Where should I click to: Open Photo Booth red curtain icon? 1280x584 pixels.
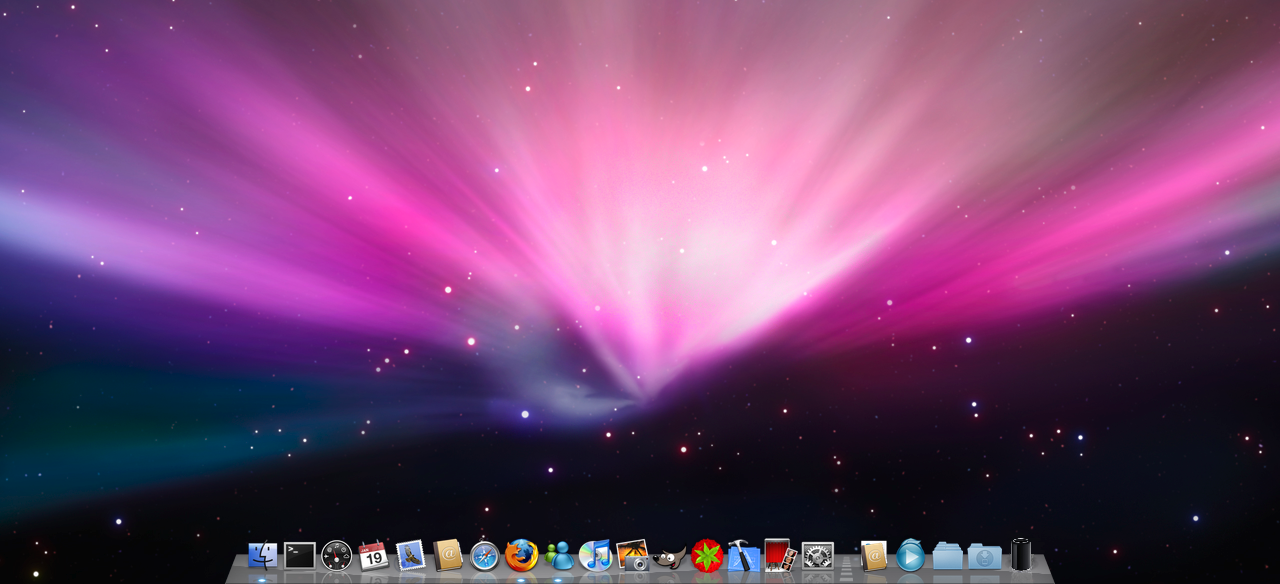coord(780,555)
